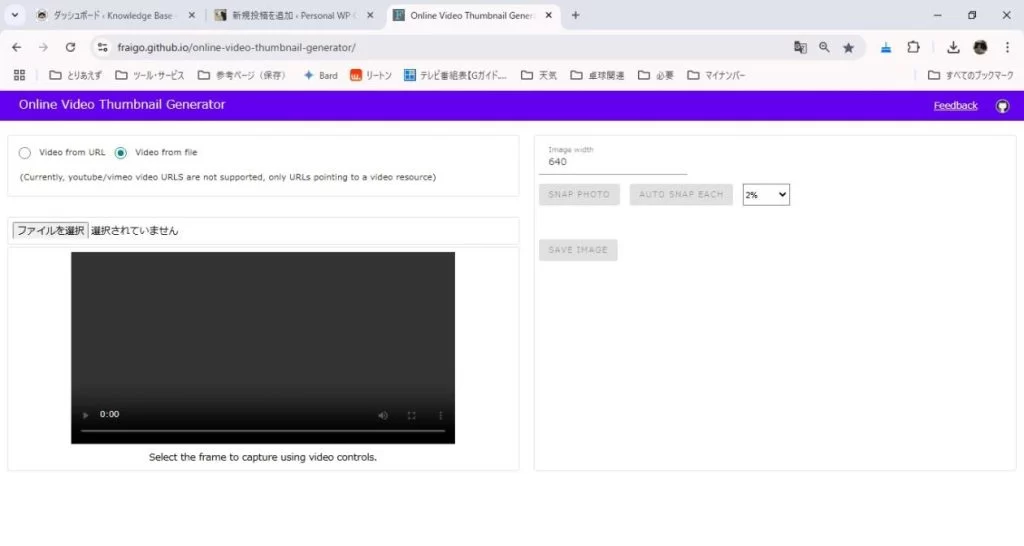Viewport: 1024px width, 546px height.
Task: Open the ツール・サービス bookmark folder
Action: 150,75
